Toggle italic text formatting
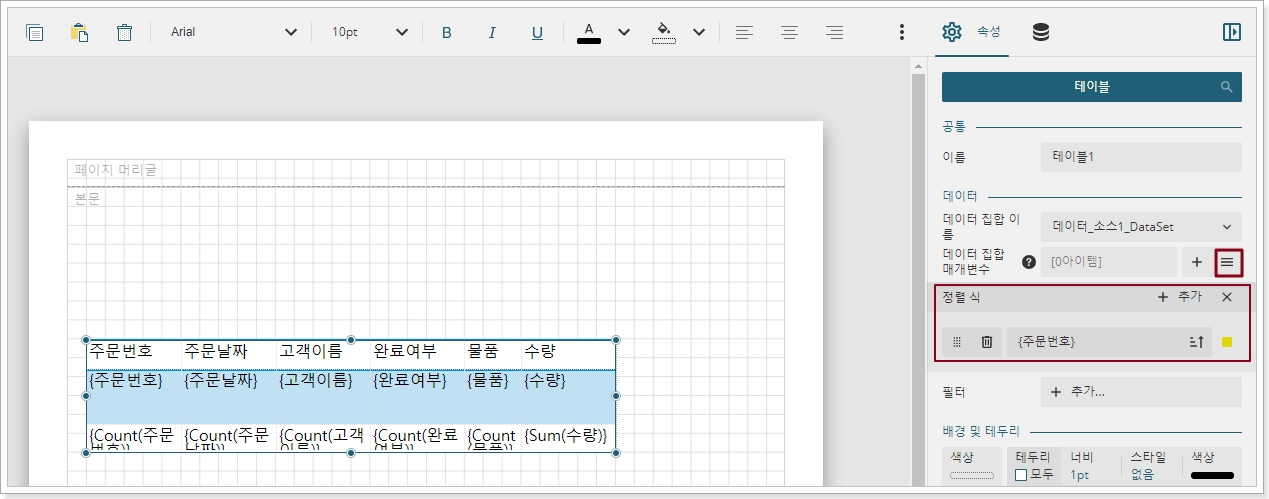 (492, 32)
